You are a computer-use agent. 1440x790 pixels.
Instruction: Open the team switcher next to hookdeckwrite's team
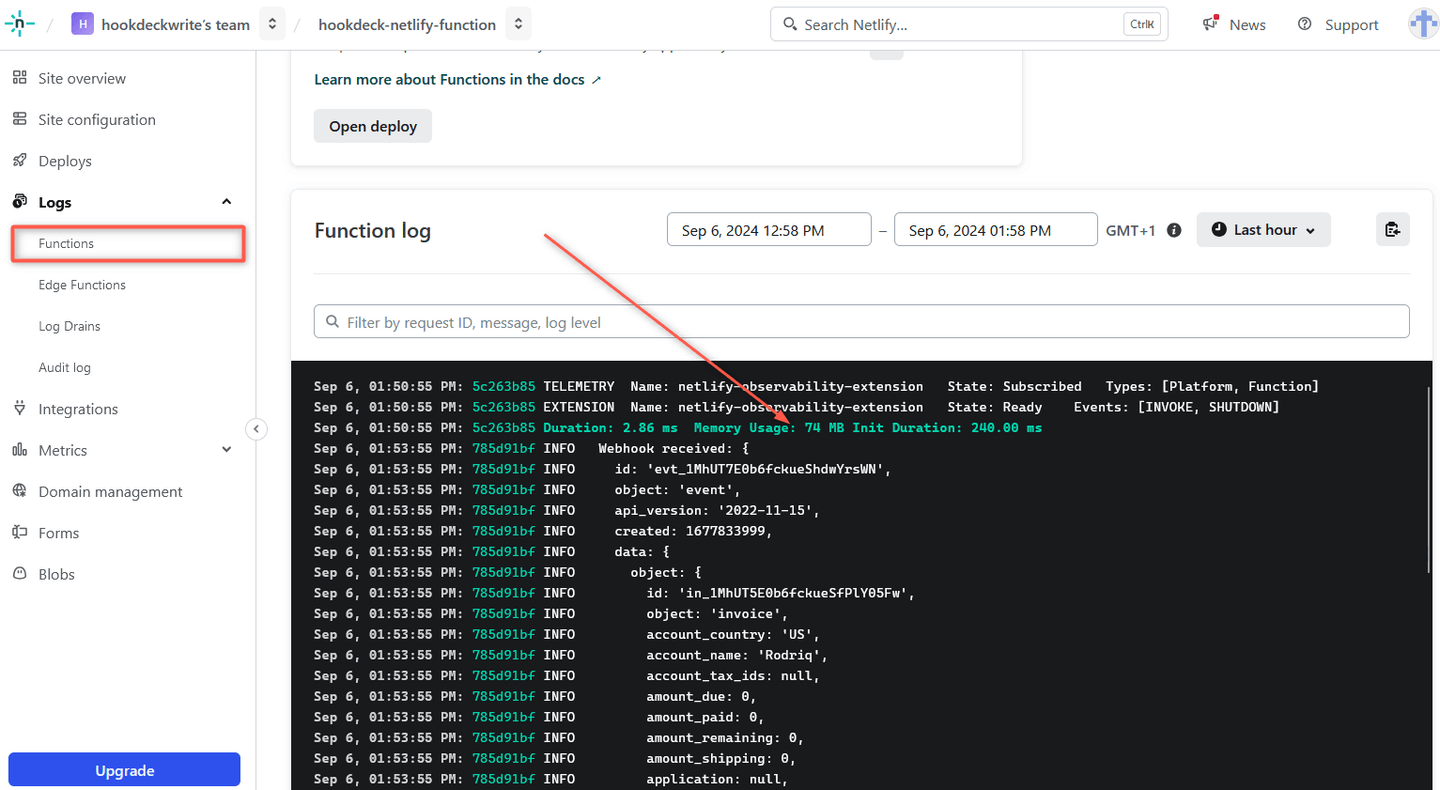(272, 23)
